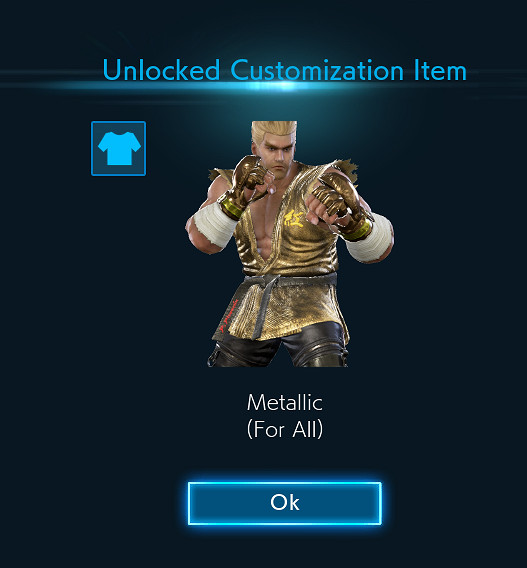Confirm the unlock with the Ok button

pos(285,503)
